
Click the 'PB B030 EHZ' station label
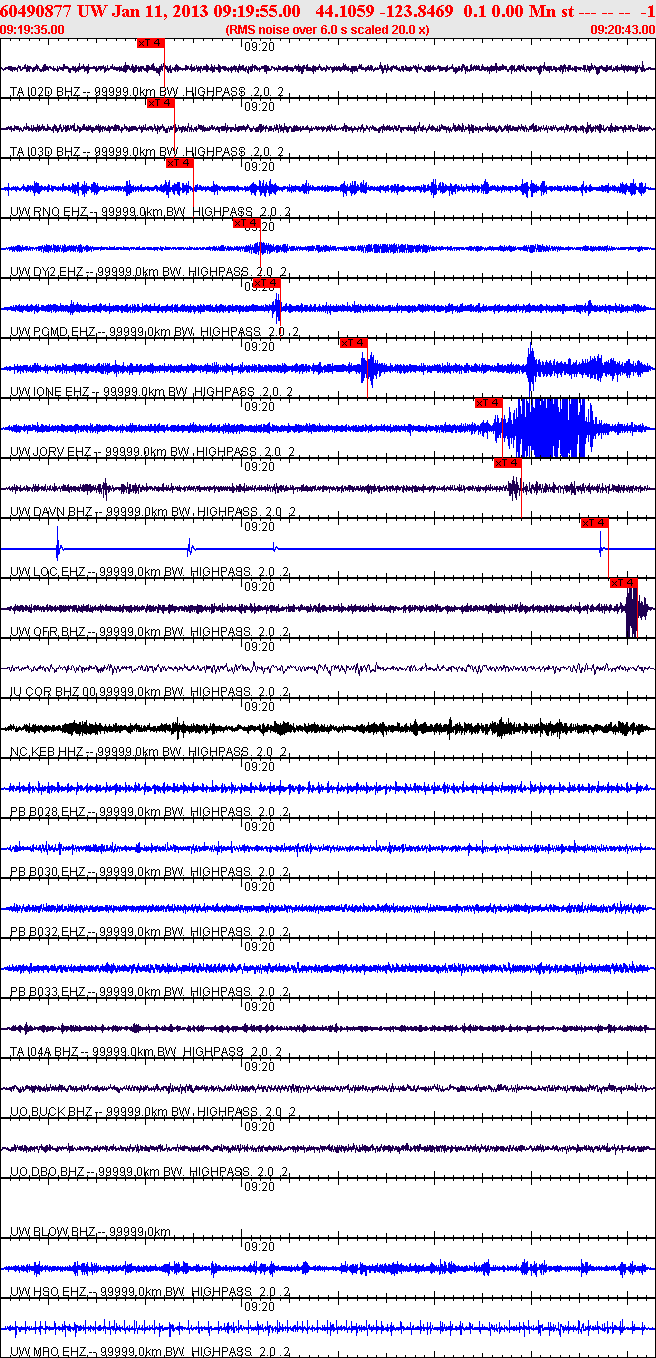coord(48,872)
